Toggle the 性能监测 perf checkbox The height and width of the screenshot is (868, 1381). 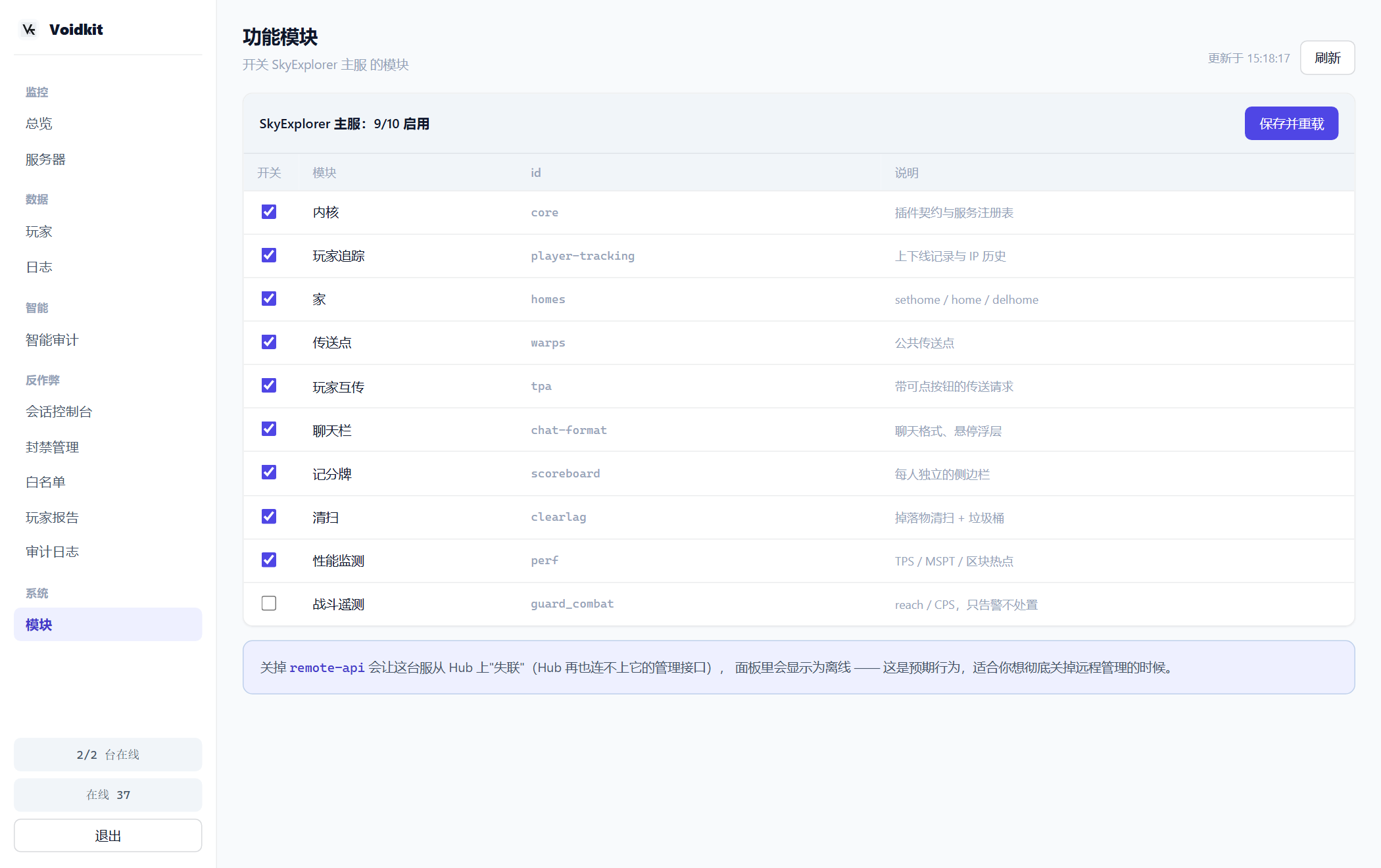269,560
